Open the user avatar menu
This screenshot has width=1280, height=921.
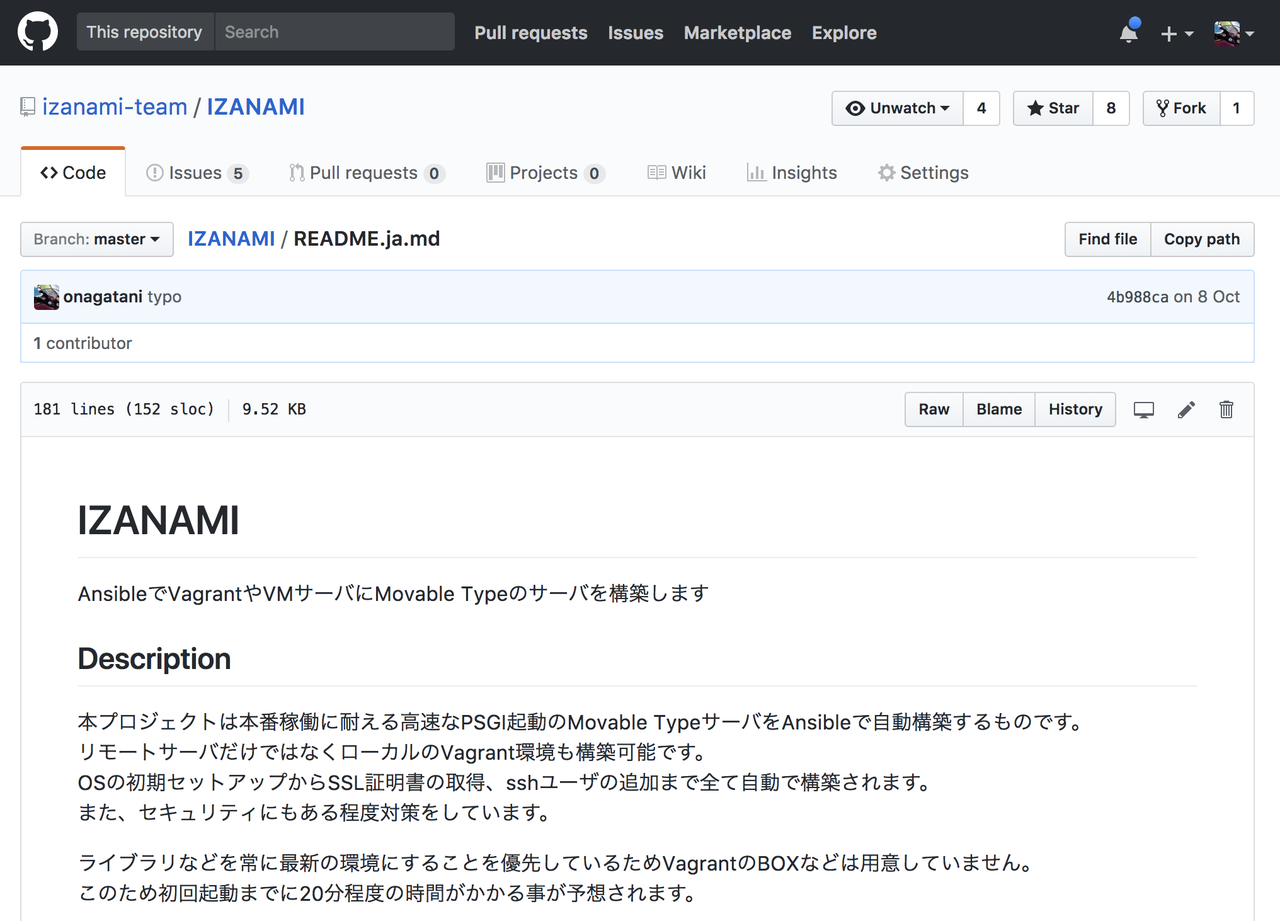tap(1234, 33)
